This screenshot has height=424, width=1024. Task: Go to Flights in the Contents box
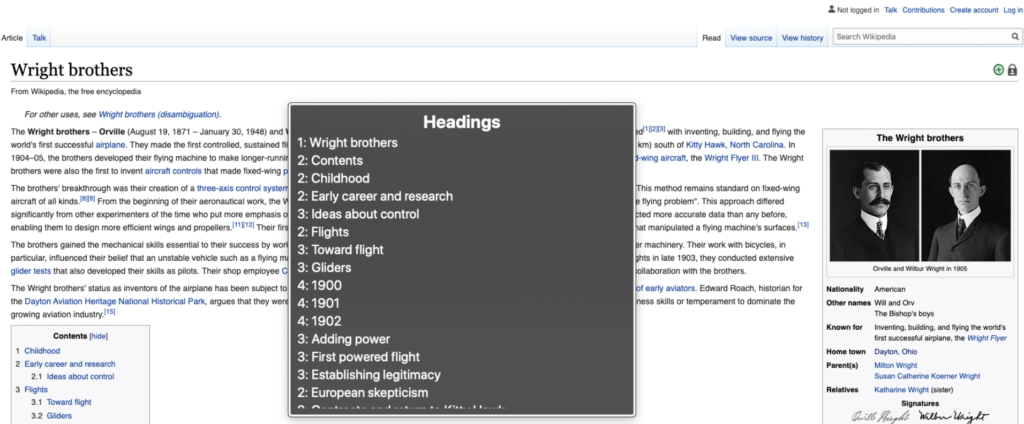pos(36,389)
